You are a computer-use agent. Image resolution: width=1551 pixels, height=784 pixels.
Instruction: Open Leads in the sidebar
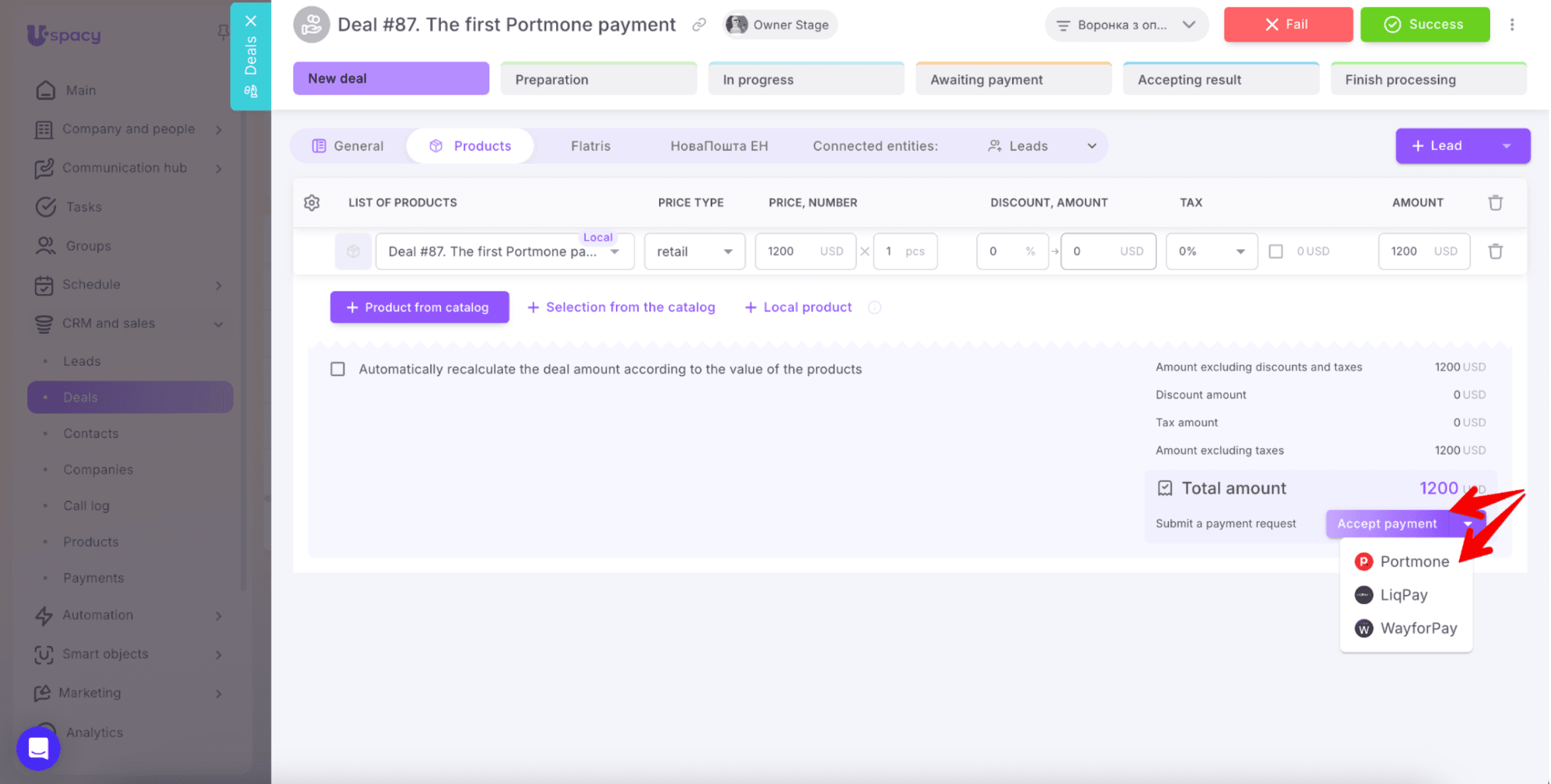82,362
